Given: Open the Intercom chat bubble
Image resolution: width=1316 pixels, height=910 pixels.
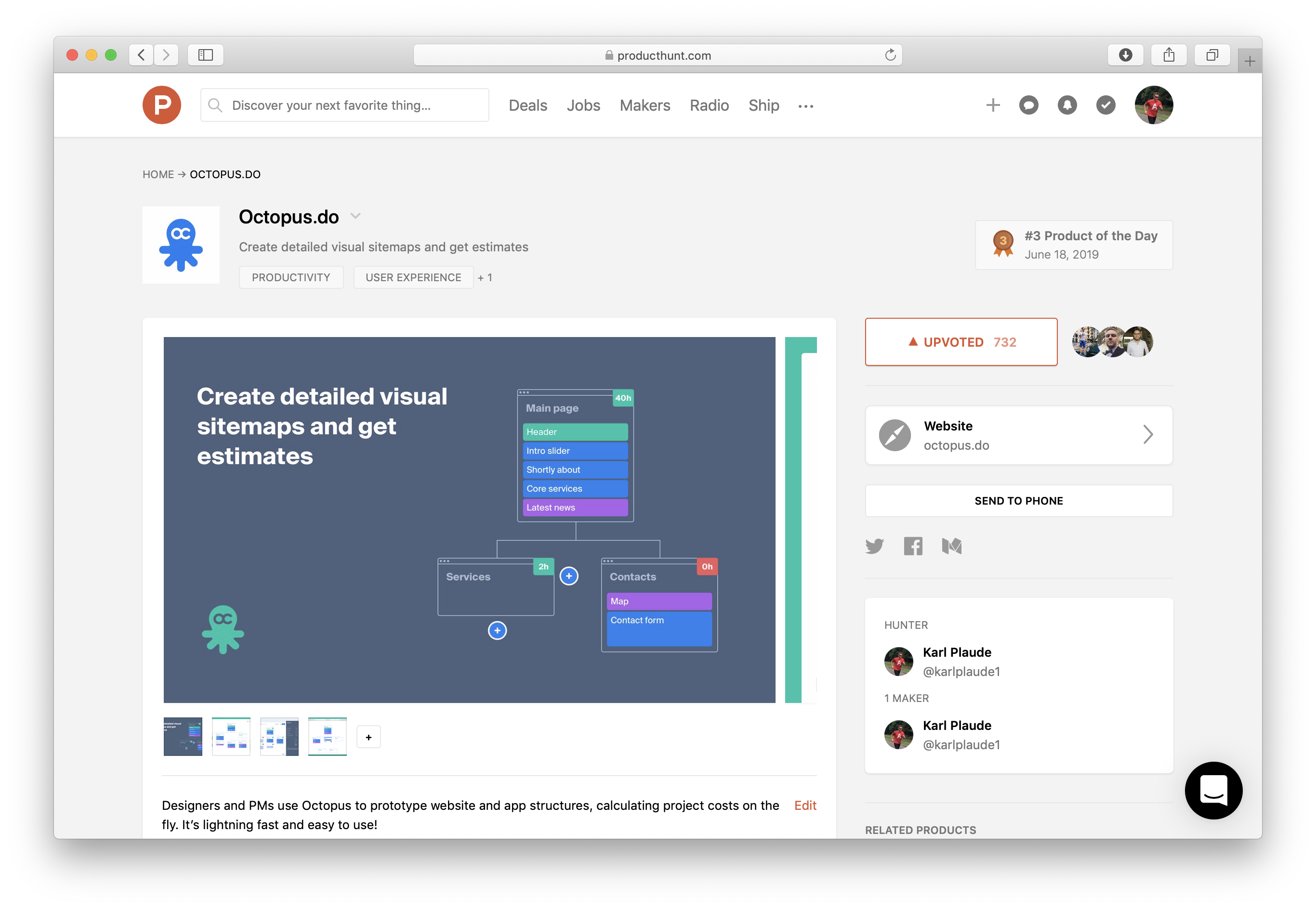Looking at the screenshot, I should coord(1213,790).
